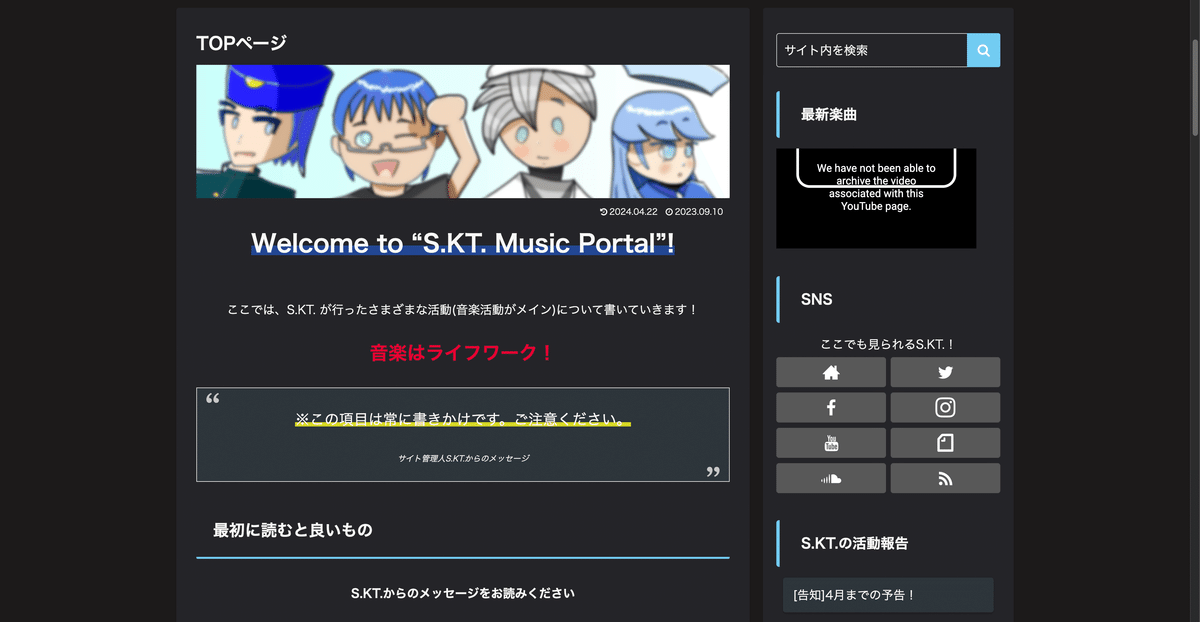Open the Facebook icon in SNS section
This screenshot has height=622, width=1200.
pyautogui.click(x=830, y=407)
